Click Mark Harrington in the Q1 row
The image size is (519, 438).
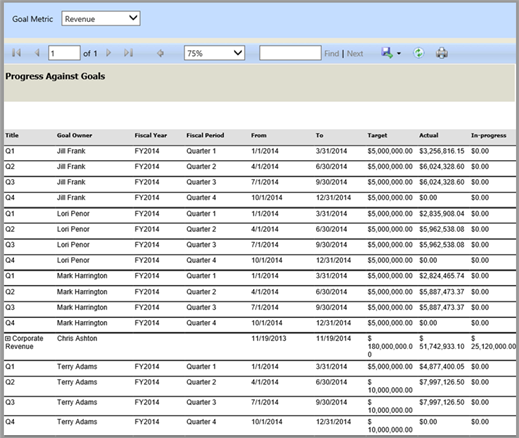click(x=82, y=276)
